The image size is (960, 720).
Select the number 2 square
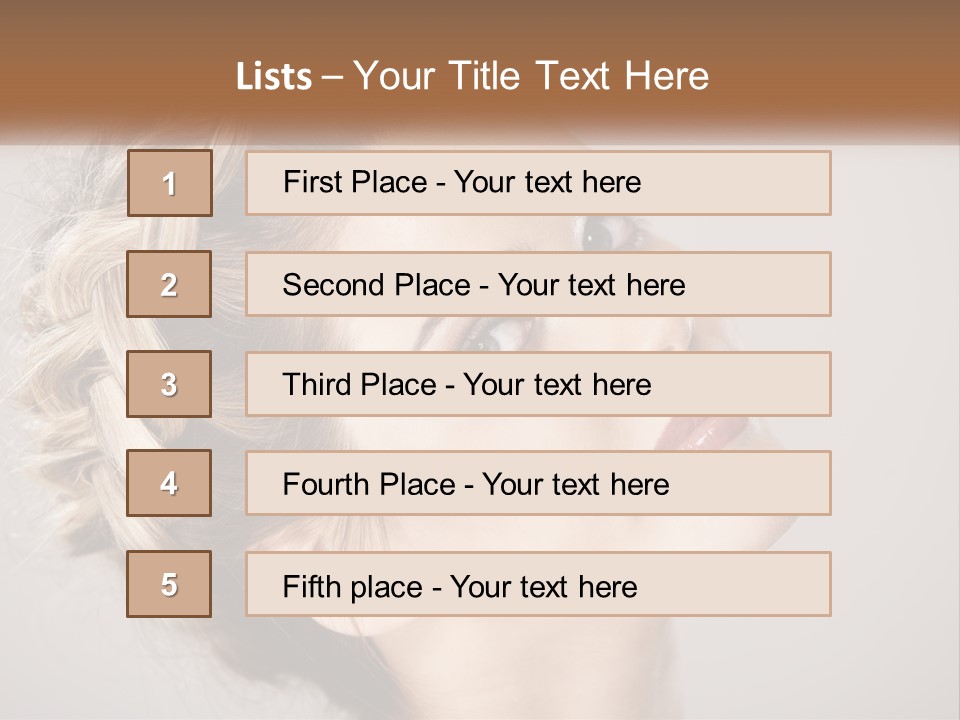[169, 284]
